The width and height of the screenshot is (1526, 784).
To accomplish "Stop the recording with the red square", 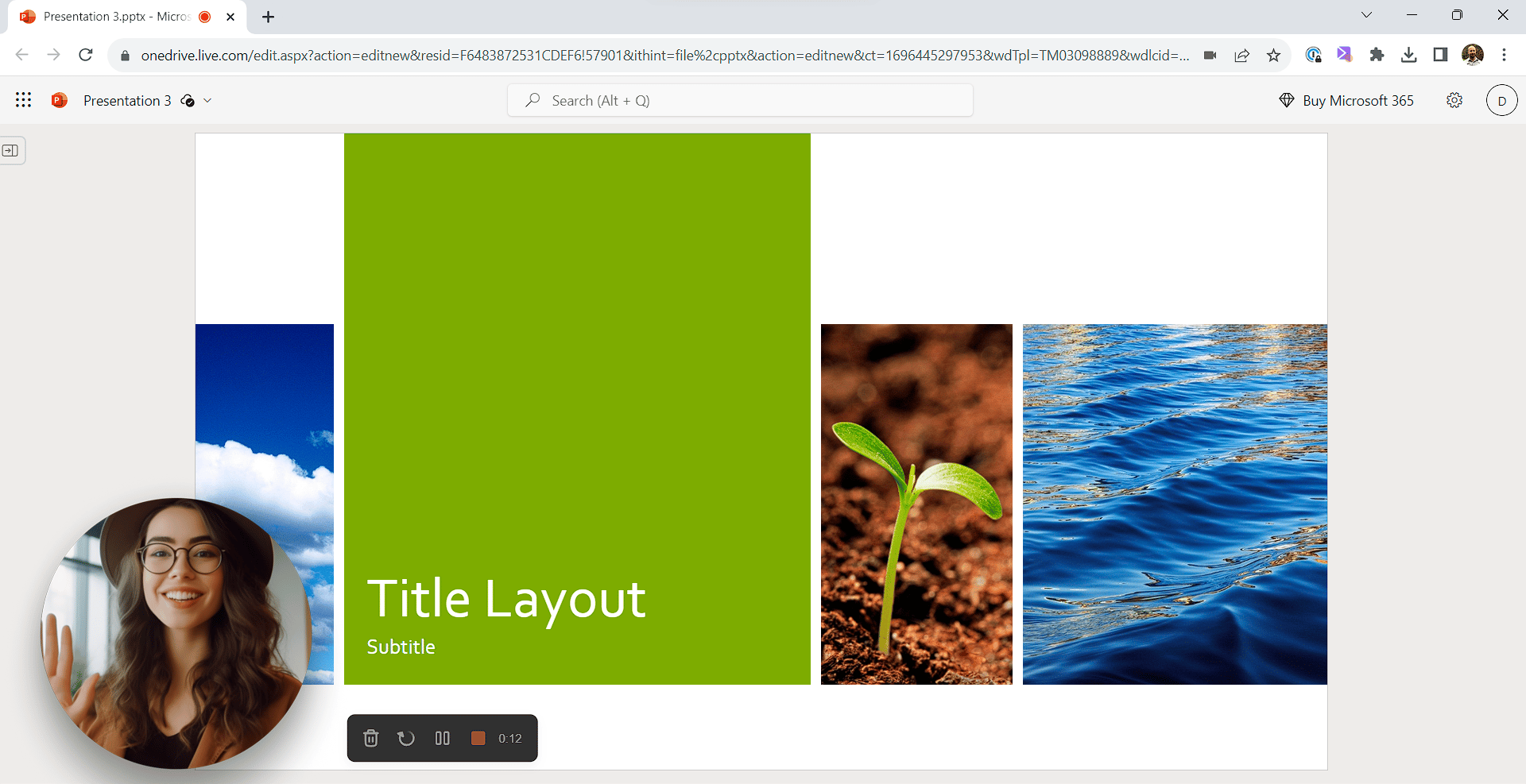I will [x=478, y=738].
